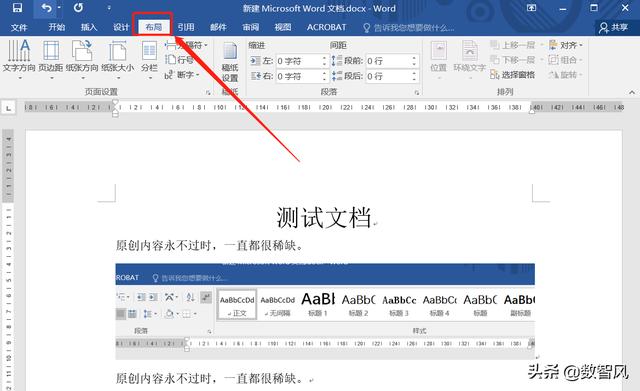Screen dimensions: 640x391
Task: Undo the last action in quick access toolbar
Action: 47,8
